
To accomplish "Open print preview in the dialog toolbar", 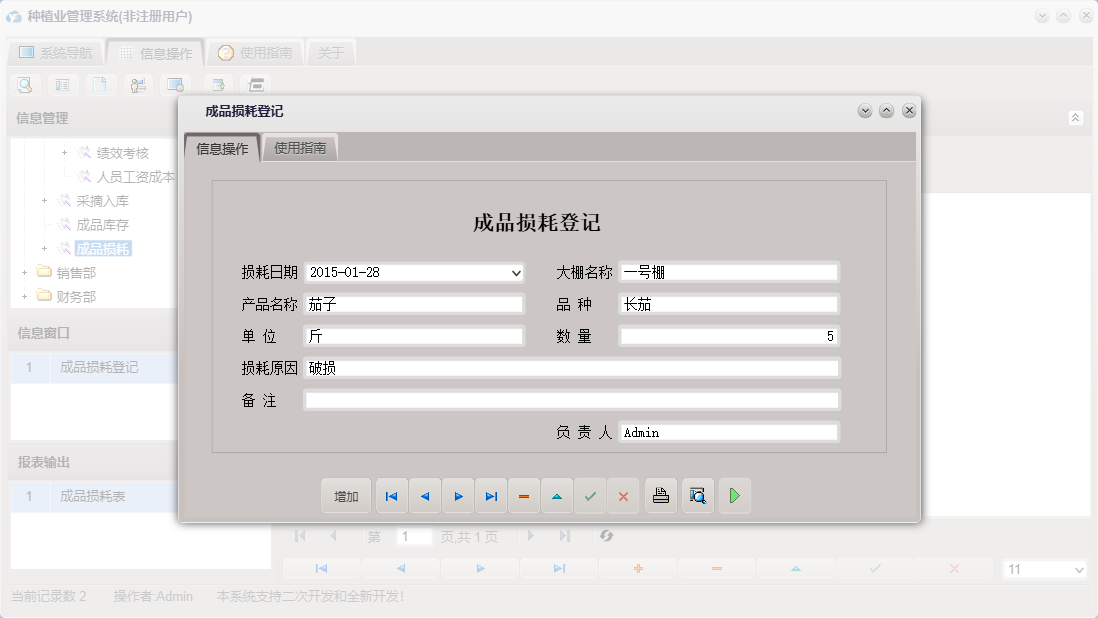I will [x=697, y=495].
